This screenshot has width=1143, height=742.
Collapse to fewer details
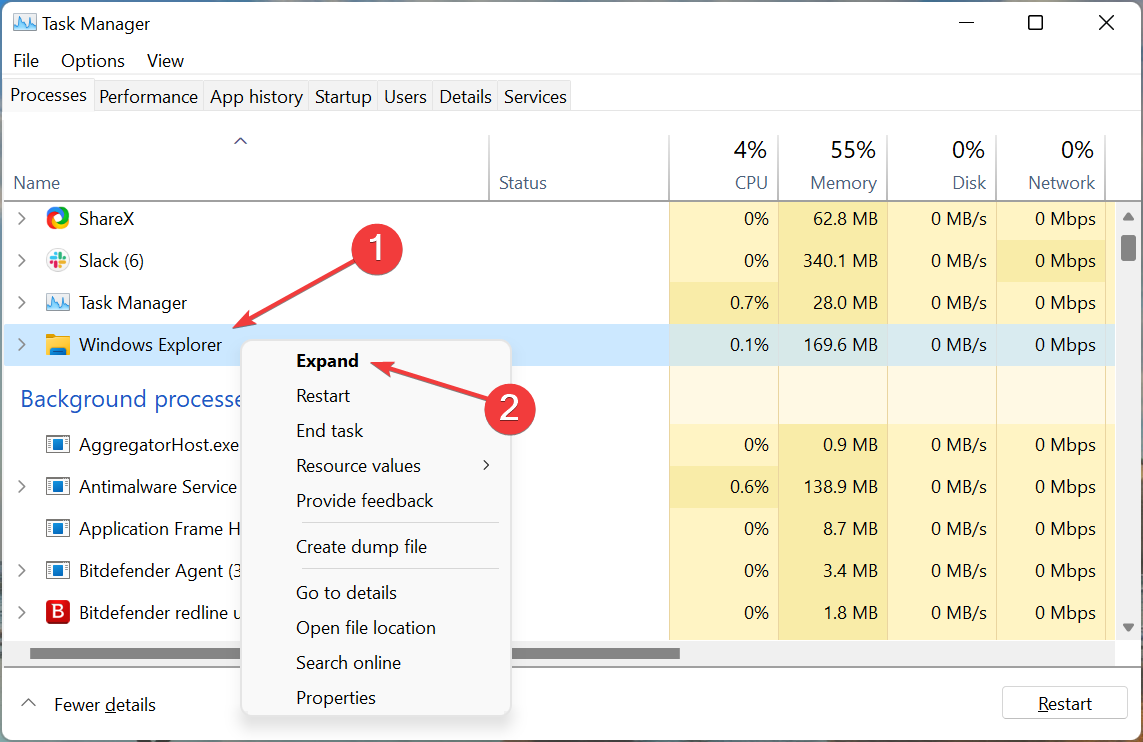[x=104, y=704]
